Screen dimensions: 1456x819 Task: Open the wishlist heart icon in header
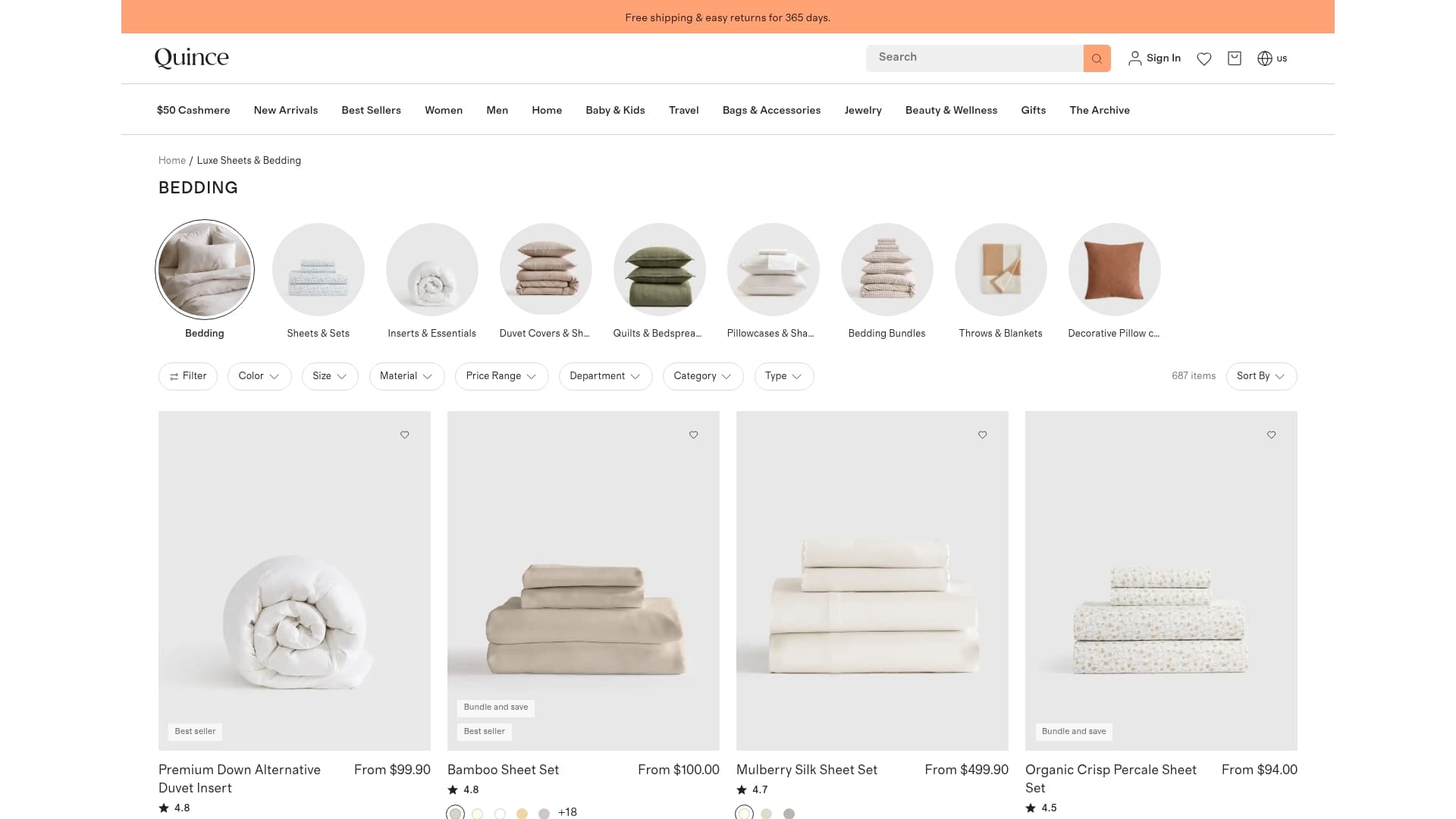click(1204, 58)
